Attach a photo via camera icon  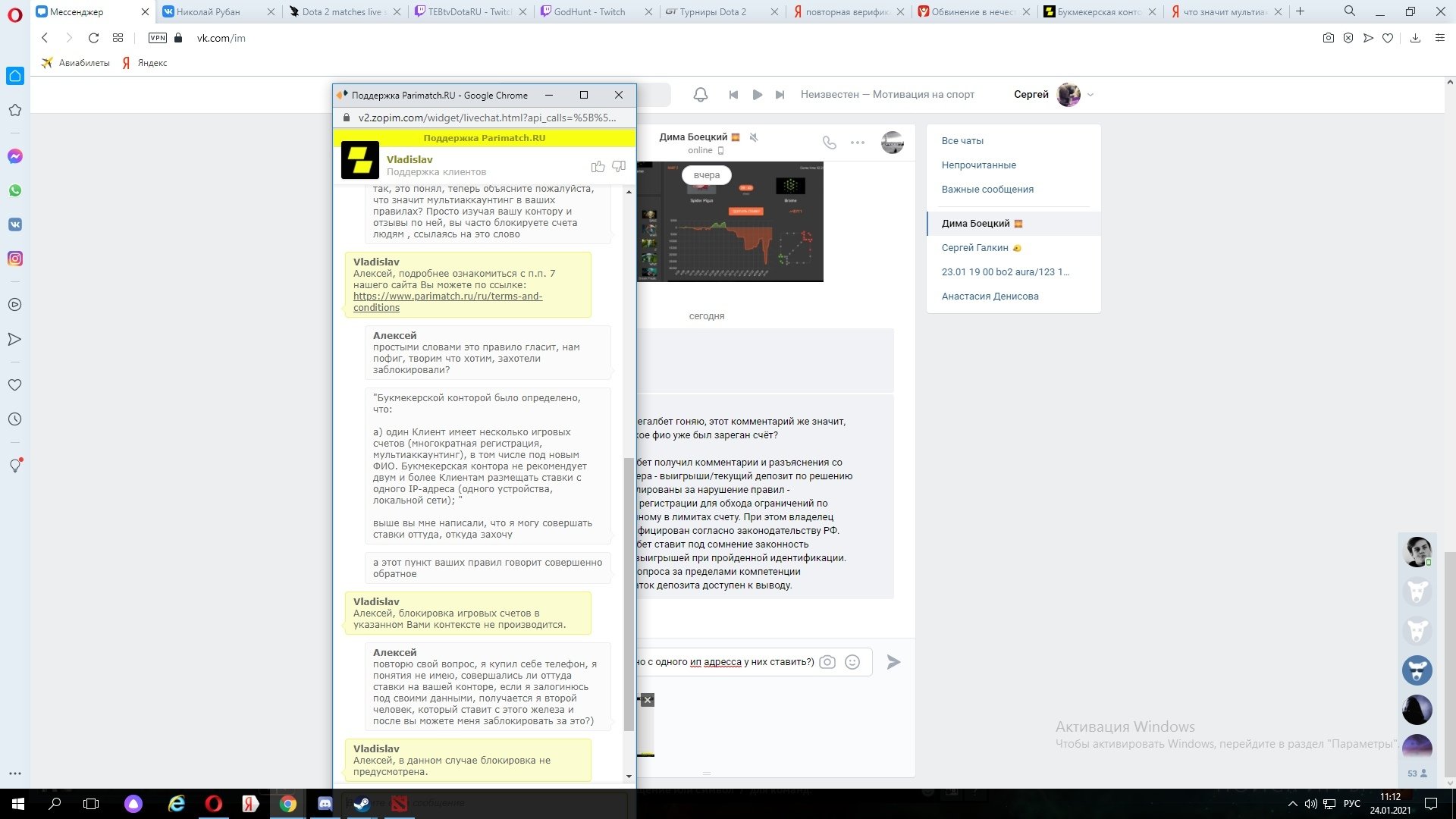tap(827, 662)
